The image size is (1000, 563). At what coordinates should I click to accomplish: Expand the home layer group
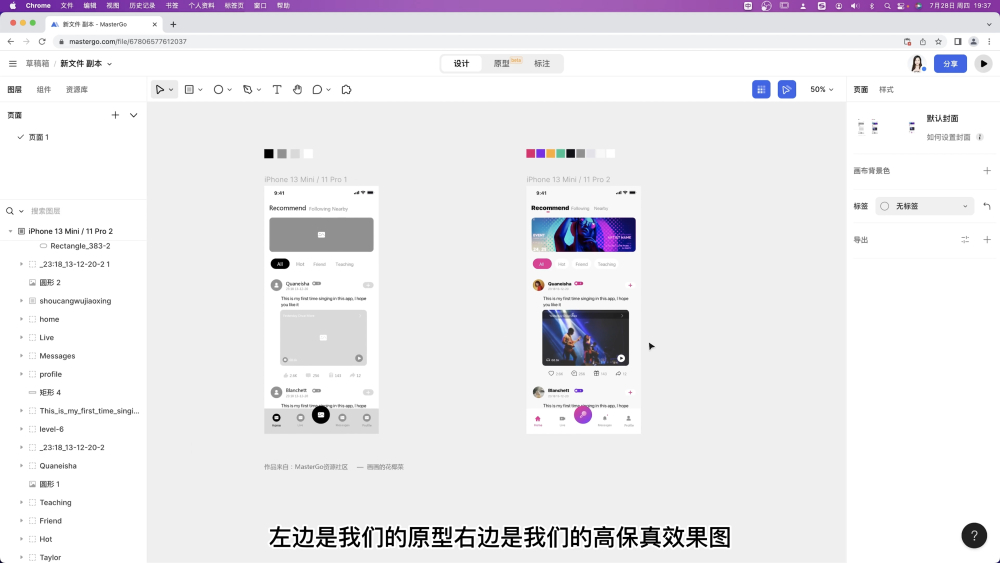pyautogui.click(x=21, y=319)
